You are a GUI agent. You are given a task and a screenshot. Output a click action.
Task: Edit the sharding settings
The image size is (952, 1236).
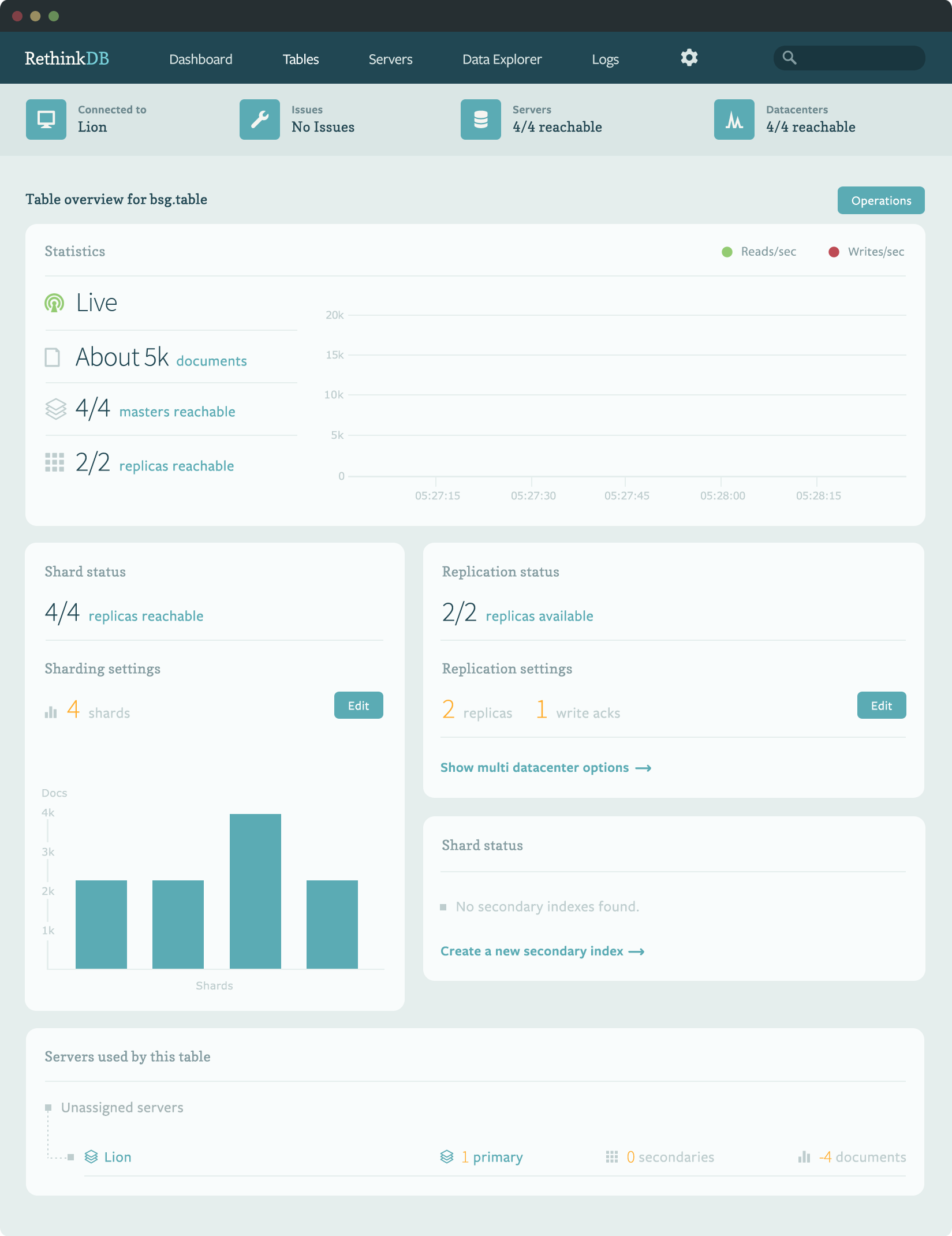[x=359, y=705]
